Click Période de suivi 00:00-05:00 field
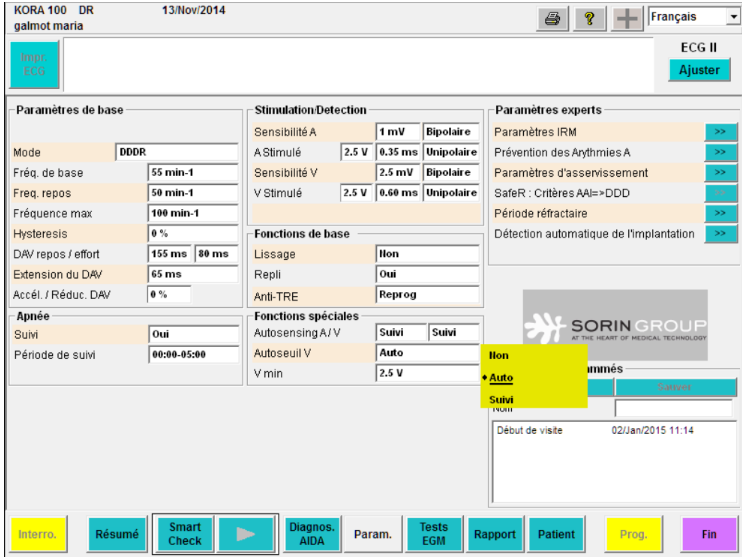 pyautogui.click(x=194, y=355)
